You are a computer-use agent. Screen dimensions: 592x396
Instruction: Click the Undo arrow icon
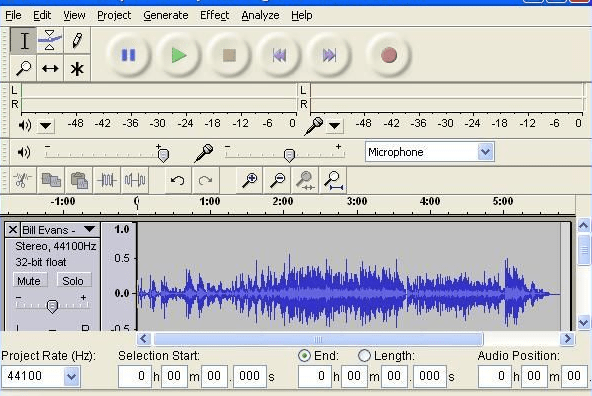tap(177, 180)
